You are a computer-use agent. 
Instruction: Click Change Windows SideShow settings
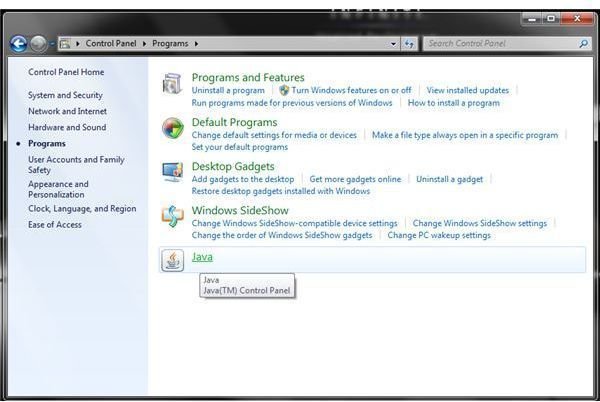coord(480,223)
